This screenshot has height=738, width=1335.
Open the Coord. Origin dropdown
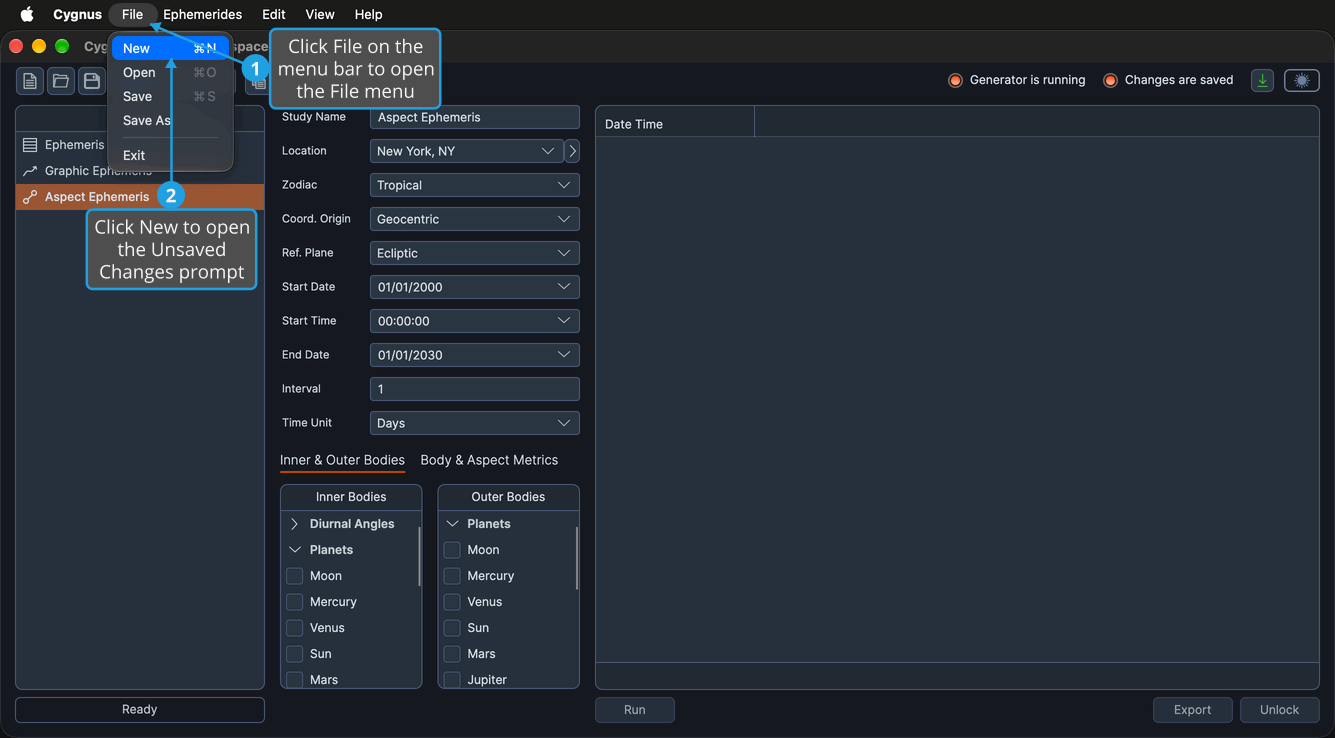[475, 219]
